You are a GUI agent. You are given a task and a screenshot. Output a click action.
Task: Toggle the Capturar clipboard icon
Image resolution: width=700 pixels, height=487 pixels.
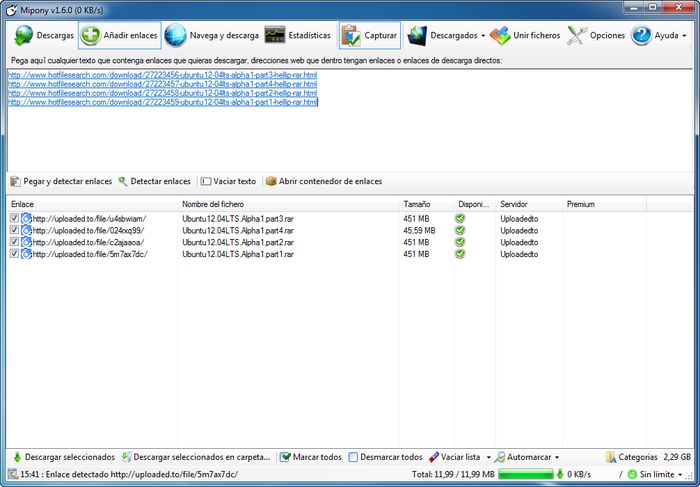pos(351,35)
